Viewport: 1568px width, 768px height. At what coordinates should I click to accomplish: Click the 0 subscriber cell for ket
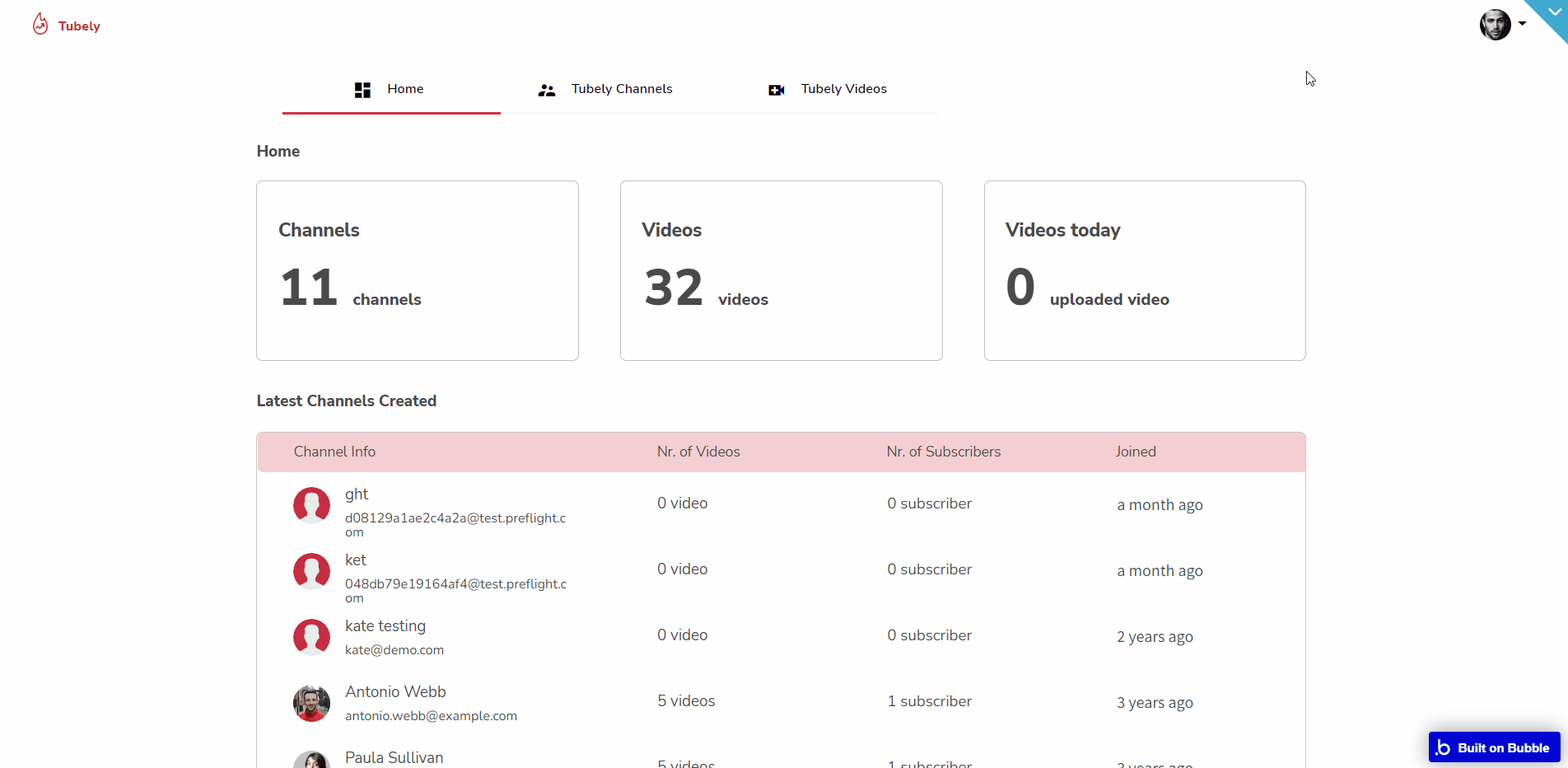(930, 569)
